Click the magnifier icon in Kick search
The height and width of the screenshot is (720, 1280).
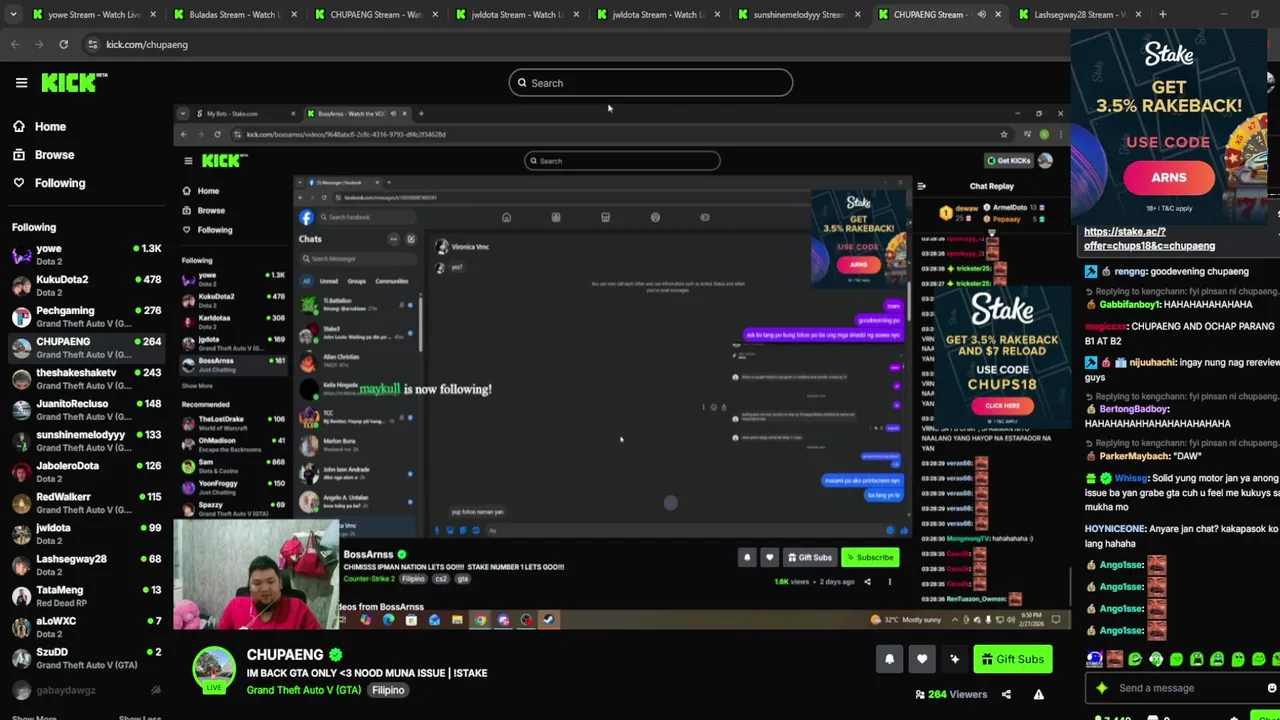[521, 83]
